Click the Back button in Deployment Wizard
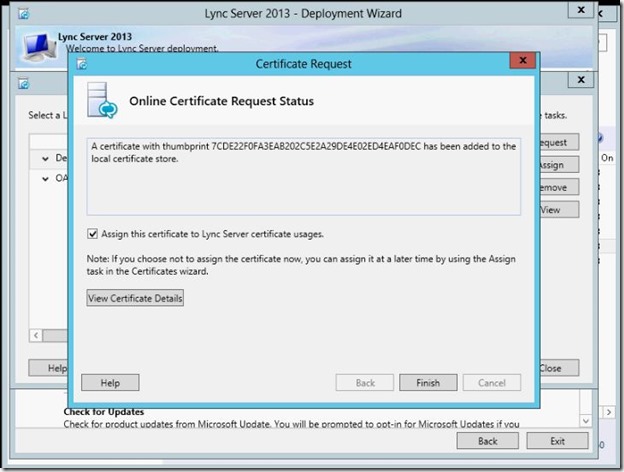624x472 pixels. pyautogui.click(x=488, y=441)
